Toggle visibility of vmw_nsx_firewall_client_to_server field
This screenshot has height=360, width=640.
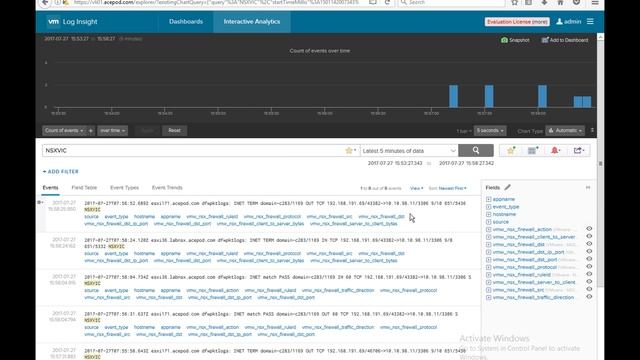[589, 236]
